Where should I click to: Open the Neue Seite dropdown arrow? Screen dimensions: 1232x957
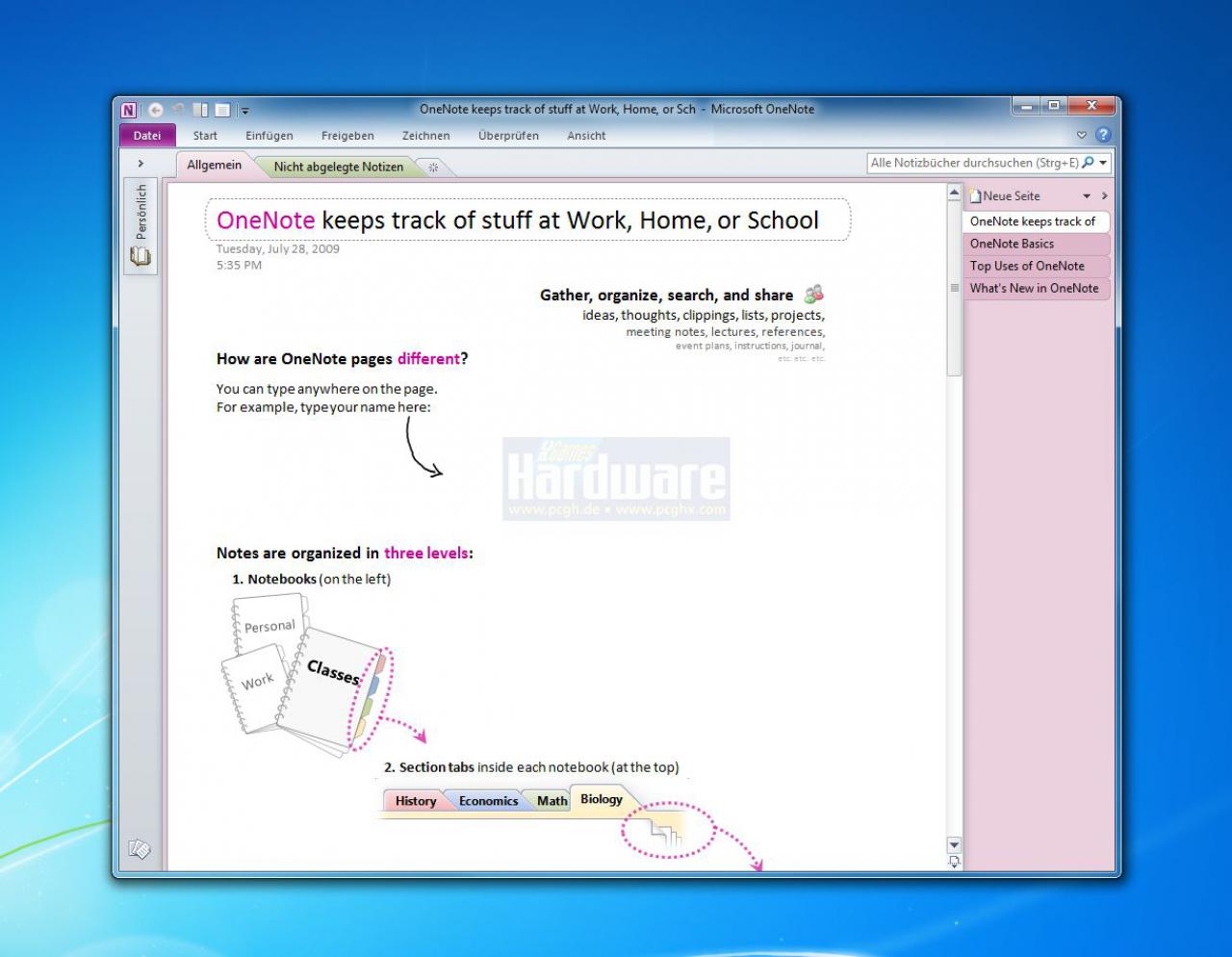click(x=1087, y=196)
